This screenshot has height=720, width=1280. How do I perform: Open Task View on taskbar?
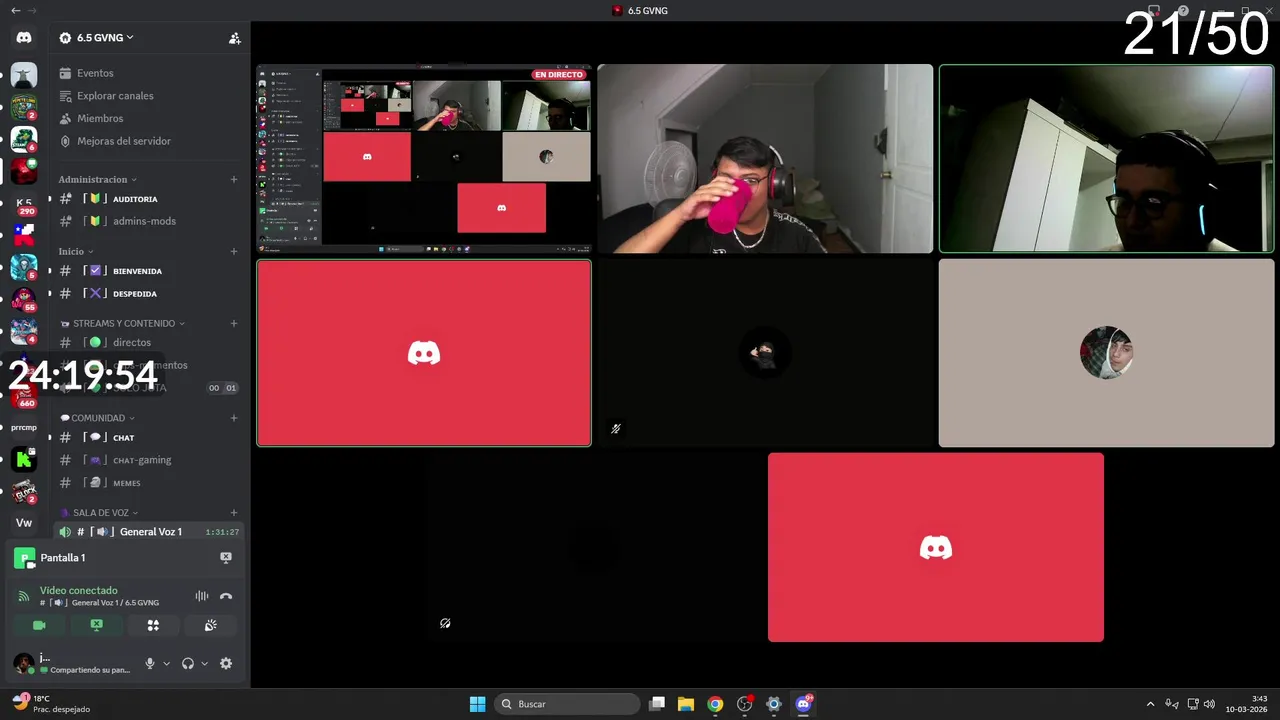click(657, 704)
